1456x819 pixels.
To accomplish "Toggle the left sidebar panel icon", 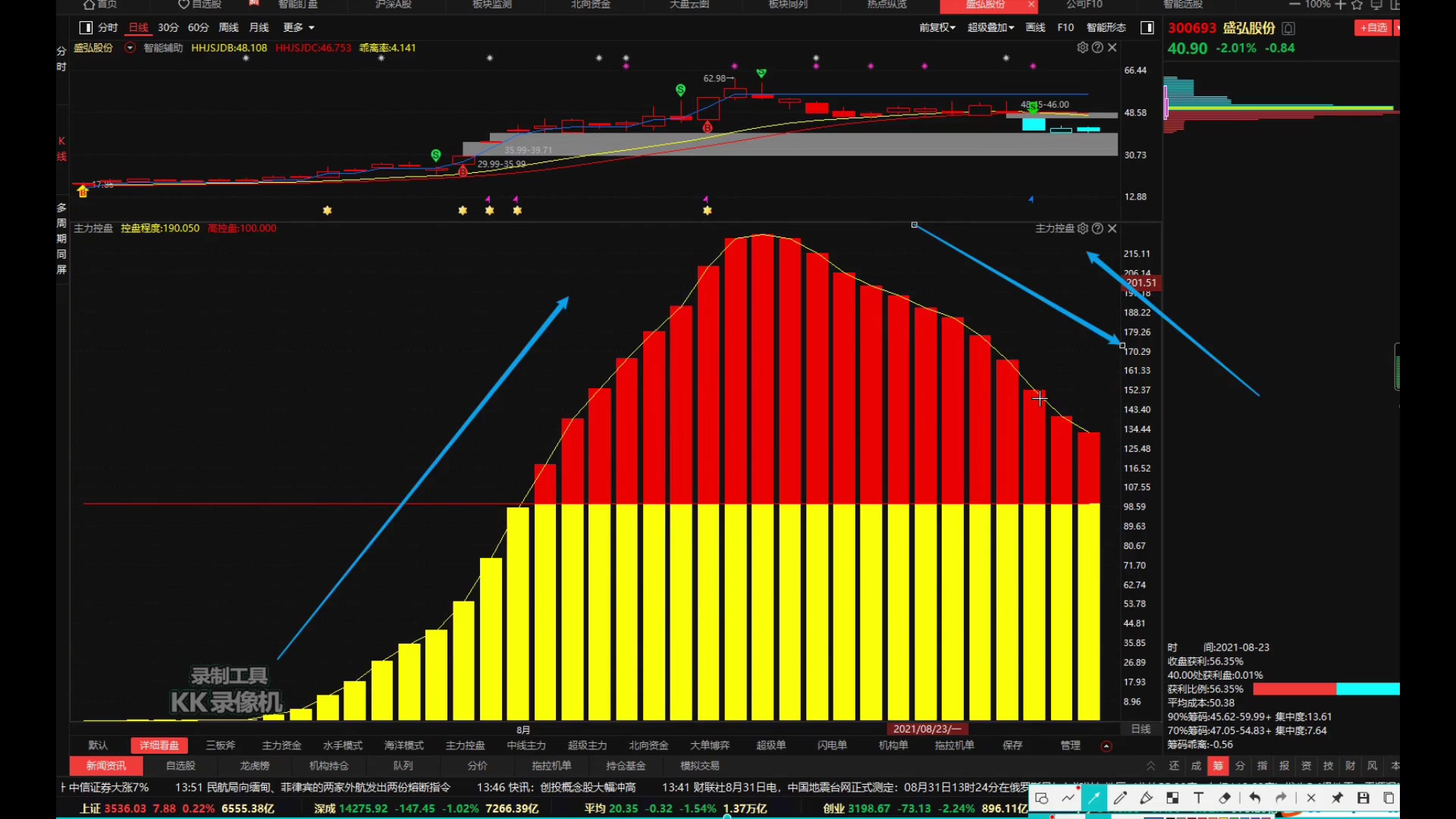I will pos(86,27).
